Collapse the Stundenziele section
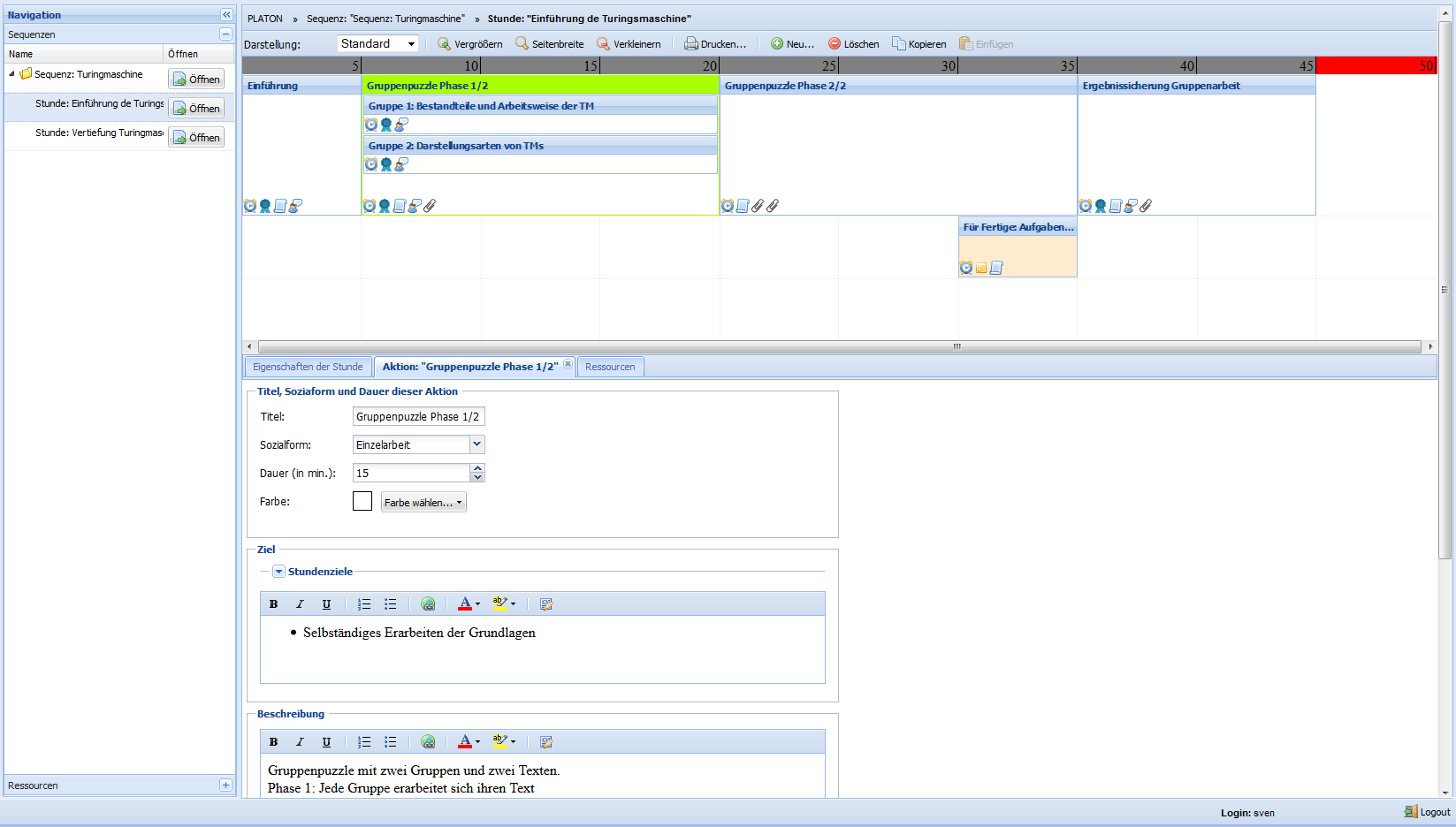Image resolution: width=1456 pixels, height=827 pixels. [278, 572]
